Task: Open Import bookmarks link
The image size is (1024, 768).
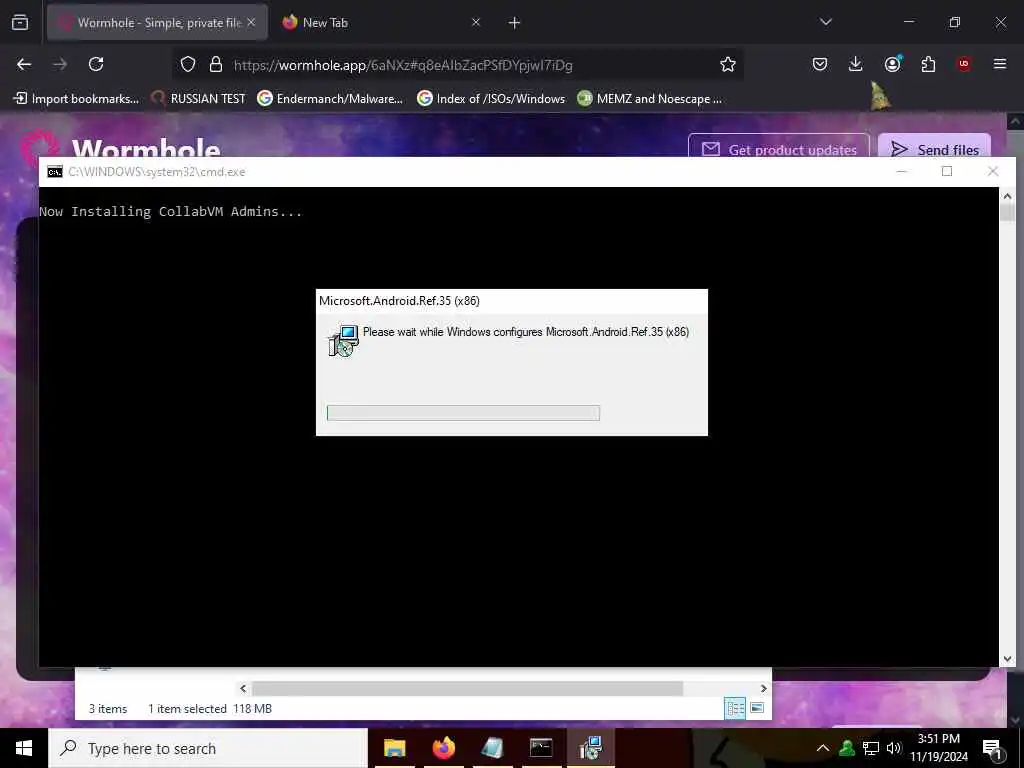Action: pos(76,99)
